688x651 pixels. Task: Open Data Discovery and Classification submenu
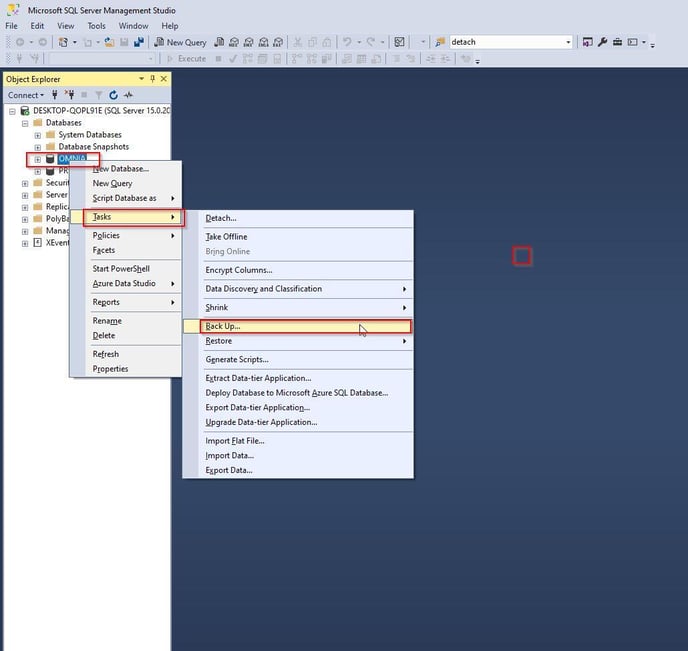pyautogui.click(x=298, y=289)
